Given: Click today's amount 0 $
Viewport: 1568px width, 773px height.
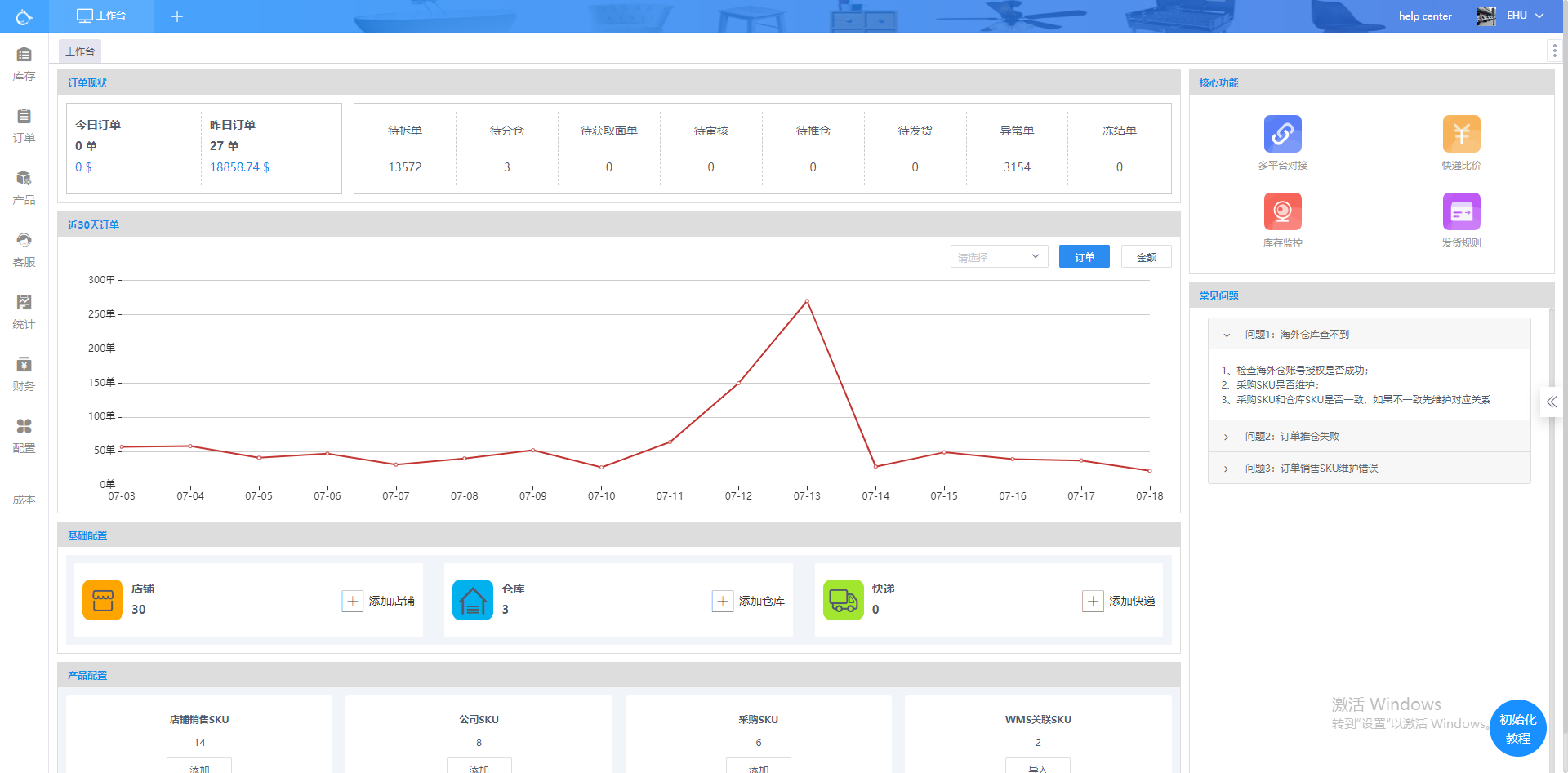Looking at the screenshot, I should click(83, 167).
